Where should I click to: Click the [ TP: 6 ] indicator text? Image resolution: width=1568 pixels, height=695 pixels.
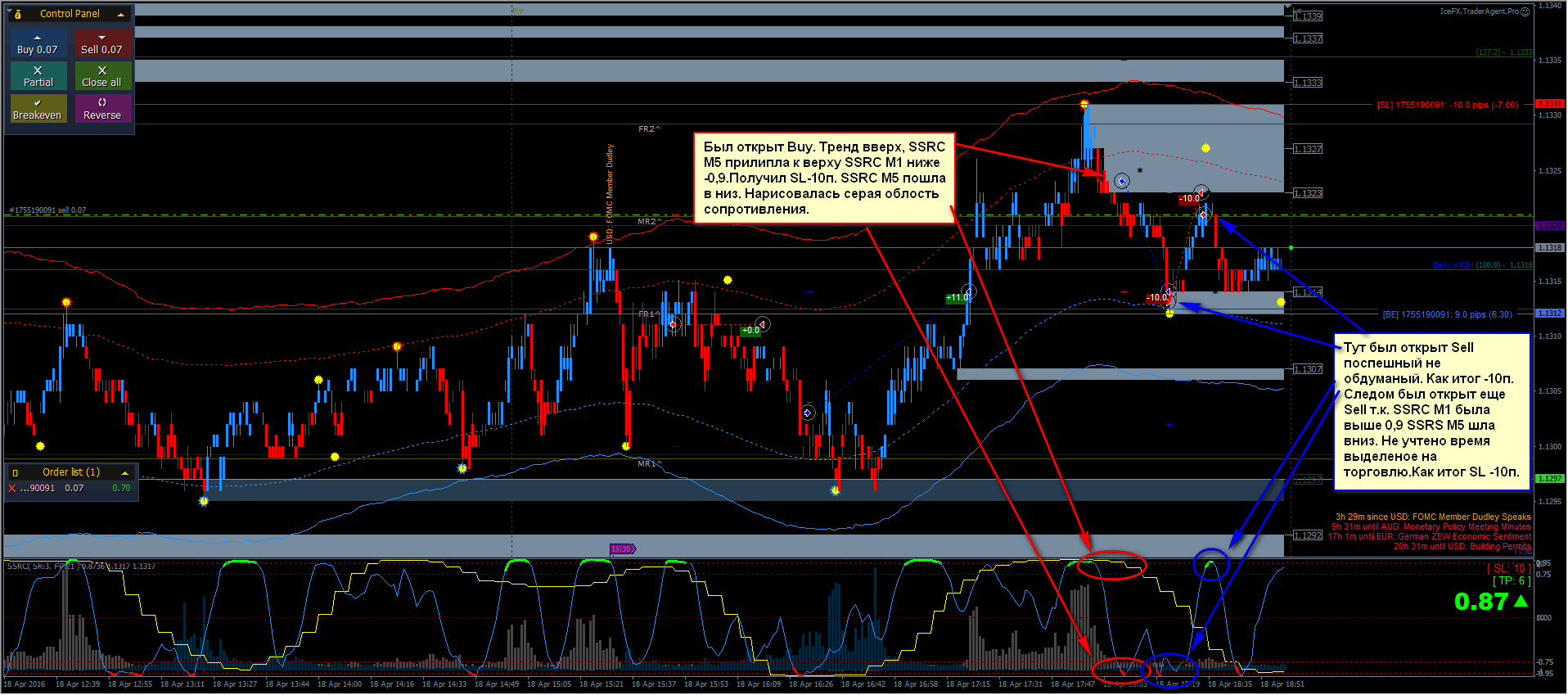[1511, 580]
